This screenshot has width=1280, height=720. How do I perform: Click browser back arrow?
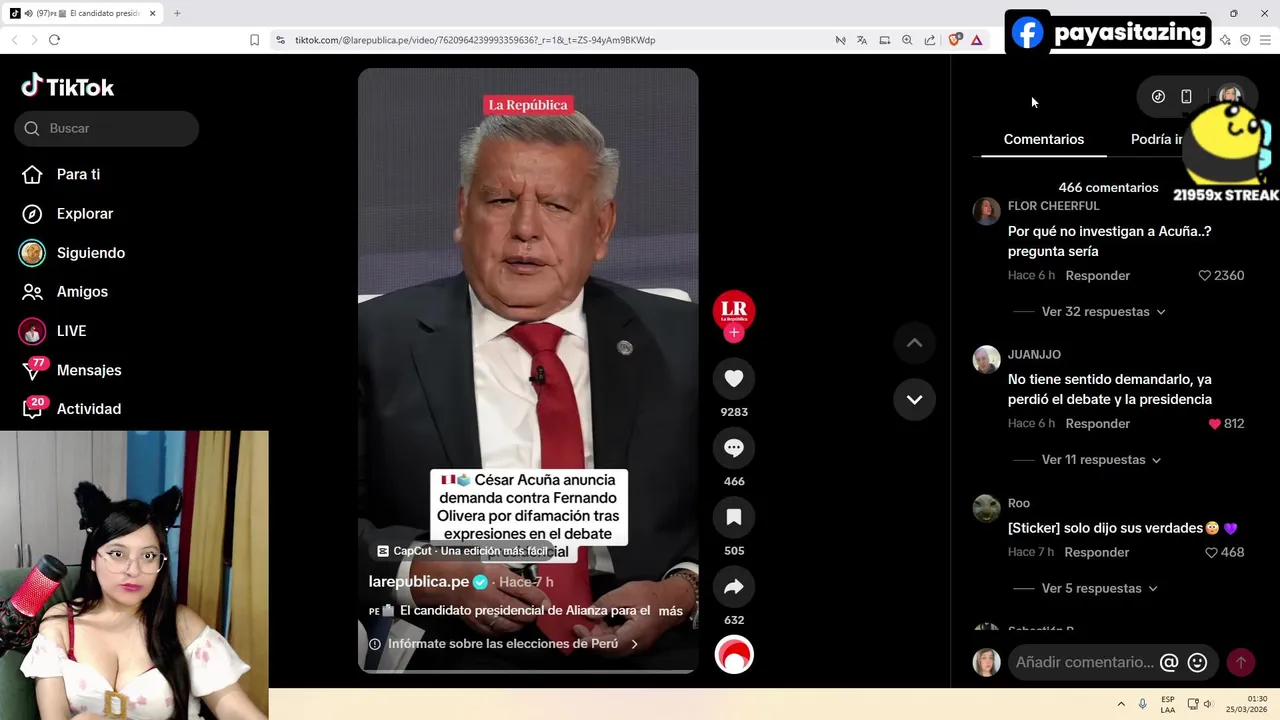[x=14, y=40]
